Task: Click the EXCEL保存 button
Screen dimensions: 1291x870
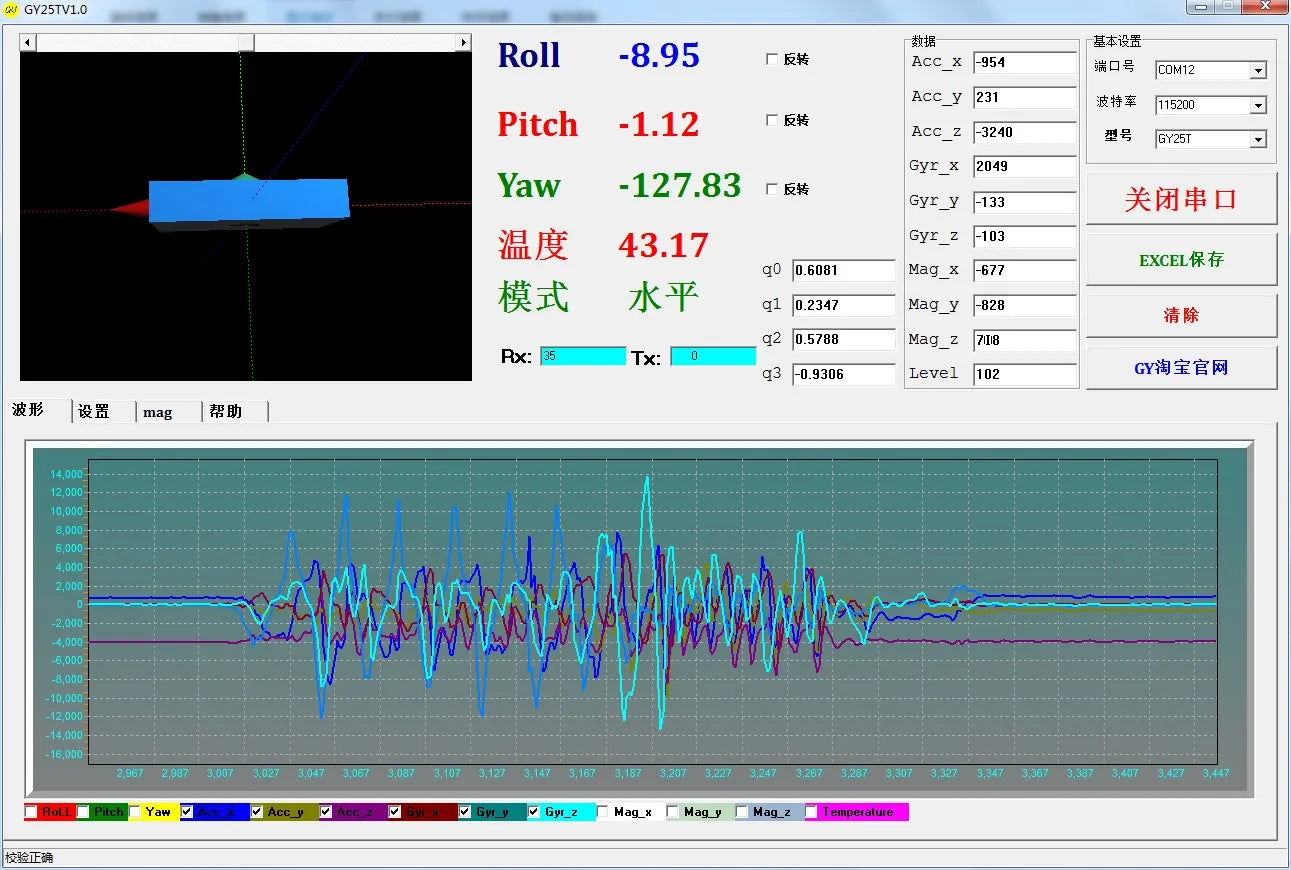Action: point(1181,260)
